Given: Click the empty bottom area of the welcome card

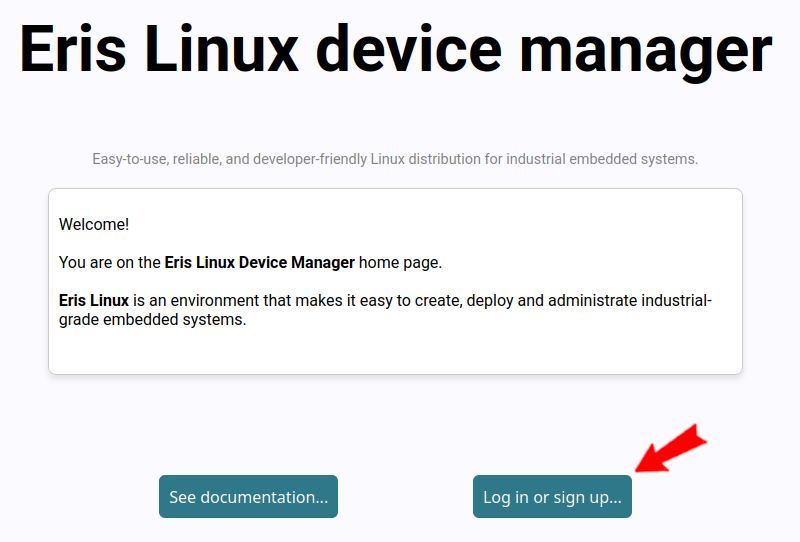Looking at the screenshot, I should [x=395, y=354].
